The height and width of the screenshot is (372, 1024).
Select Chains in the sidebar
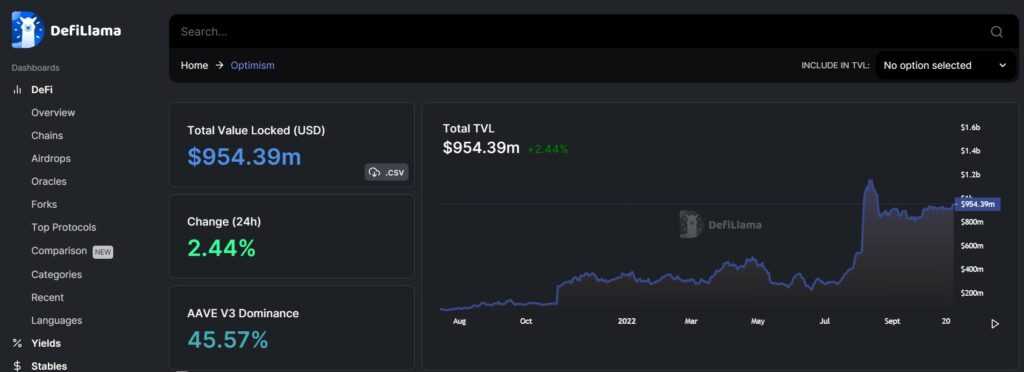(x=47, y=136)
